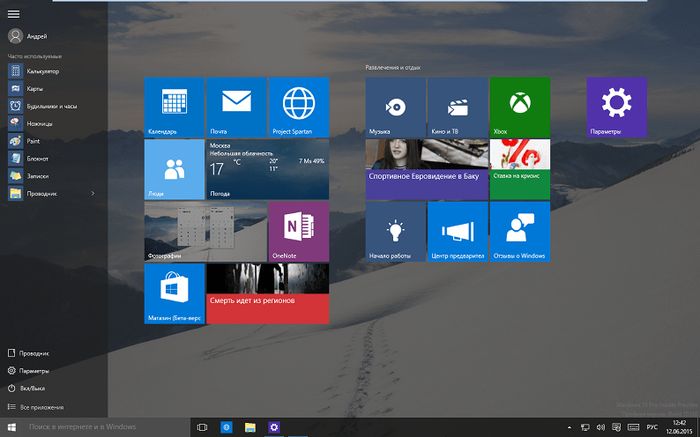Open the purple Параметры tile
The width and height of the screenshot is (700, 437).
(x=617, y=107)
